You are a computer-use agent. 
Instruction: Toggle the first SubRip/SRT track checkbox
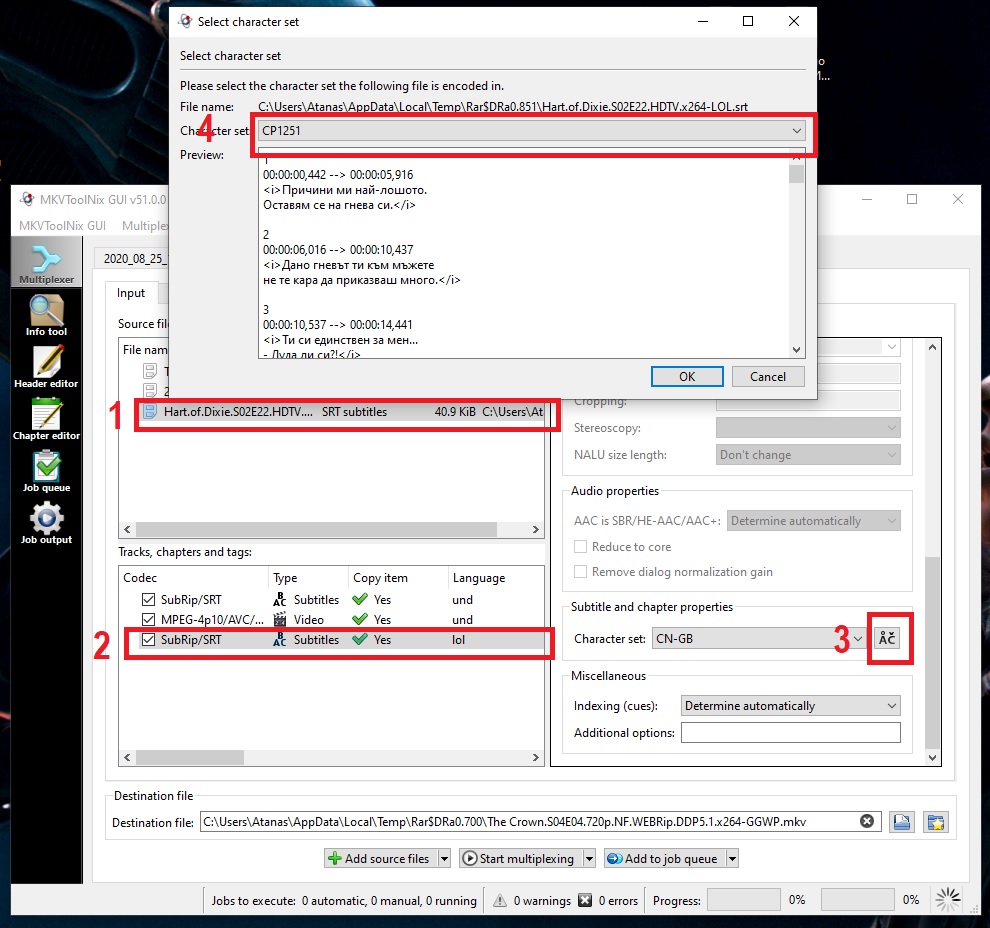[x=148, y=599]
